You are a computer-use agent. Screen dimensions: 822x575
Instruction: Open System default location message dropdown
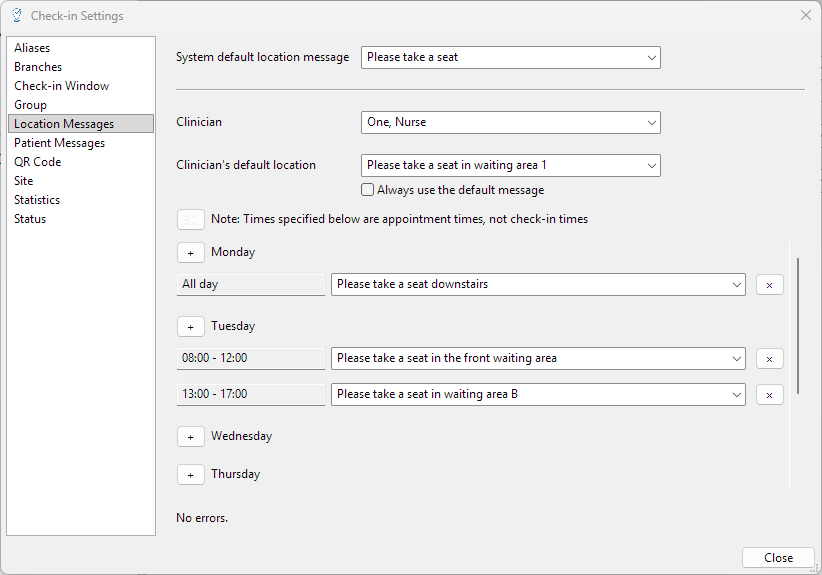point(510,58)
